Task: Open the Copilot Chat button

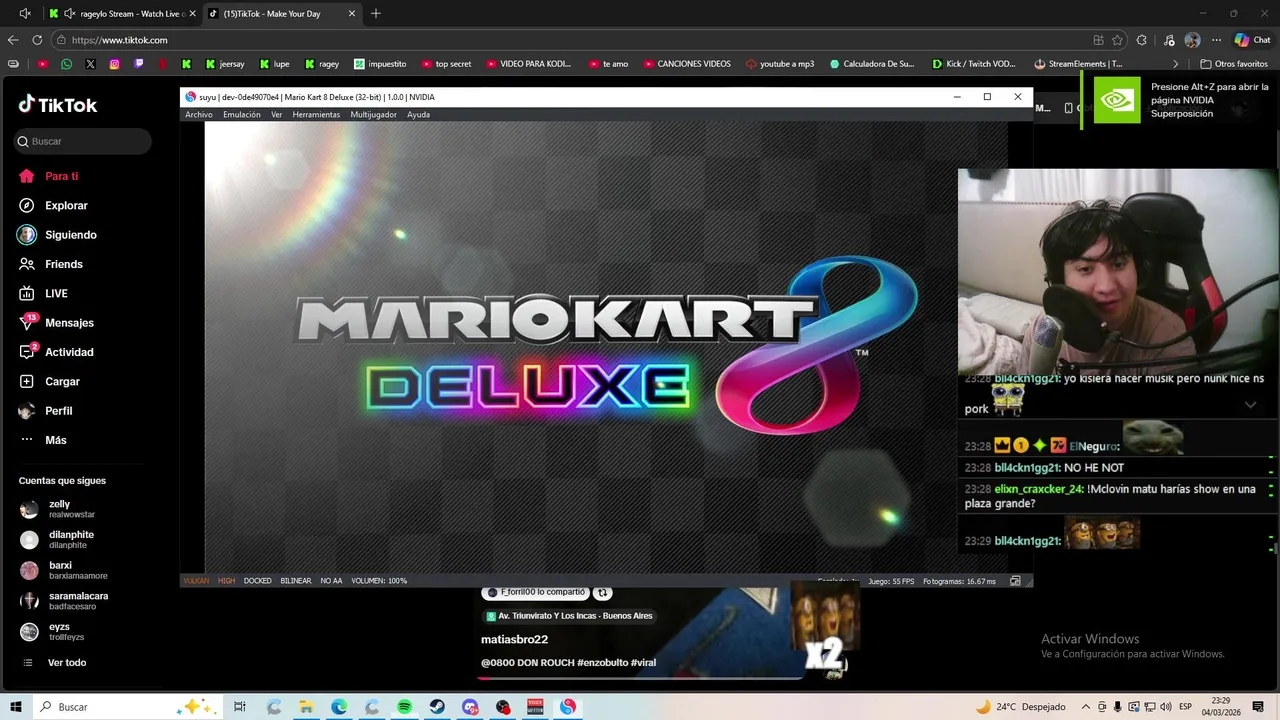Action: pyautogui.click(x=1253, y=40)
